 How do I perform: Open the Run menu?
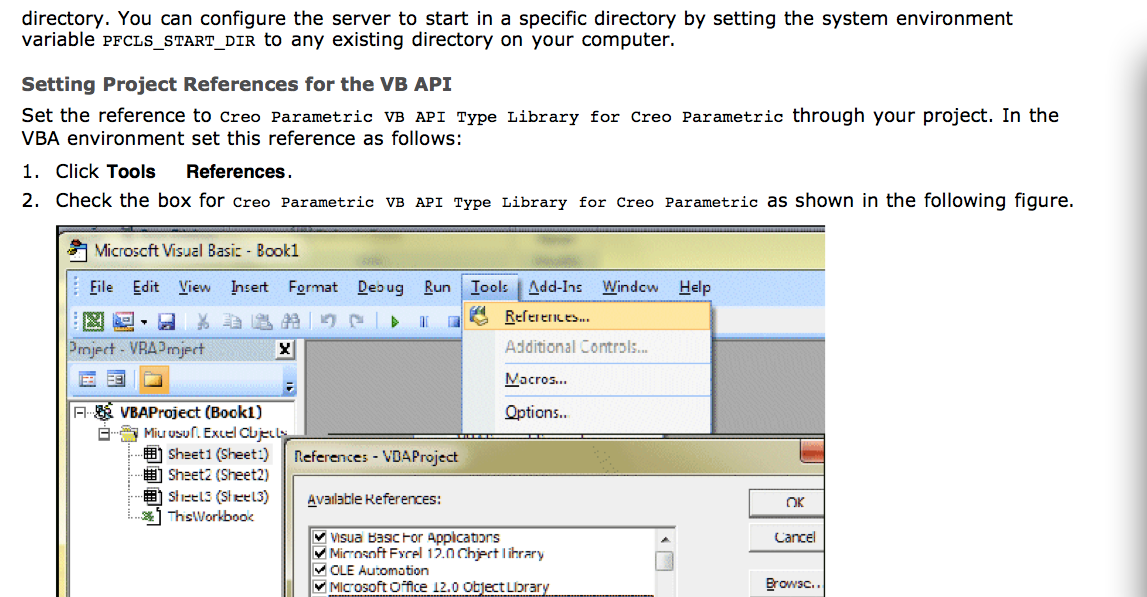click(x=437, y=287)
